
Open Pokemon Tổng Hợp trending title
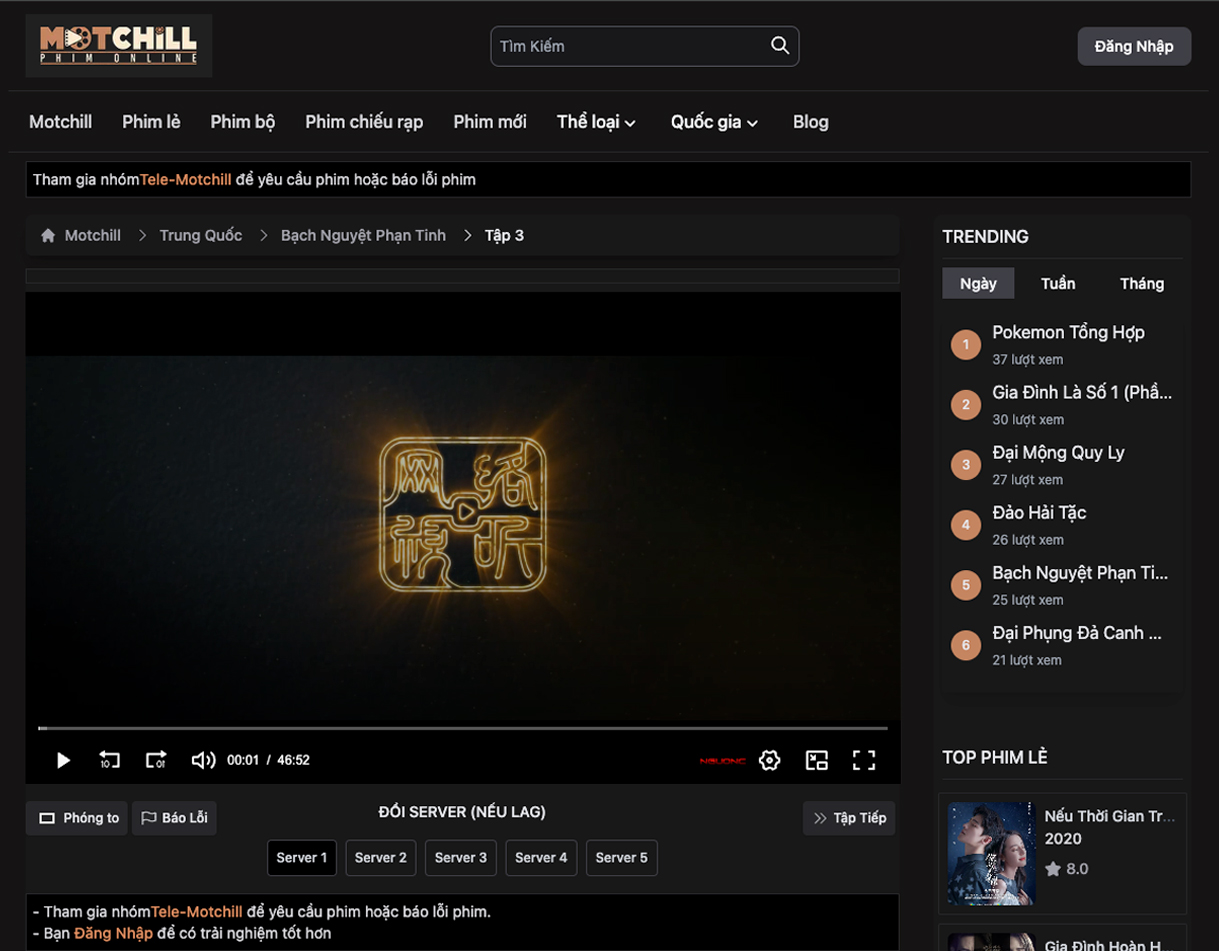pos(1068,332)
